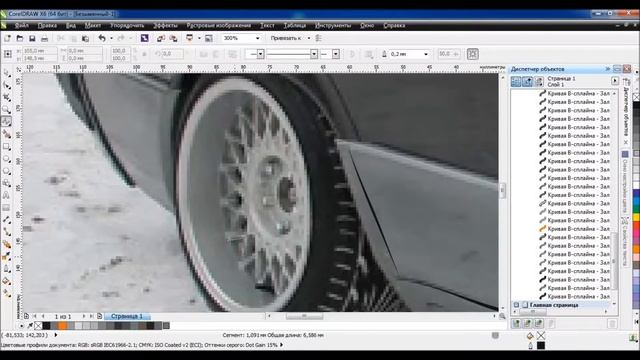
Task: Select the Ellipse tool
Action: 7,158
